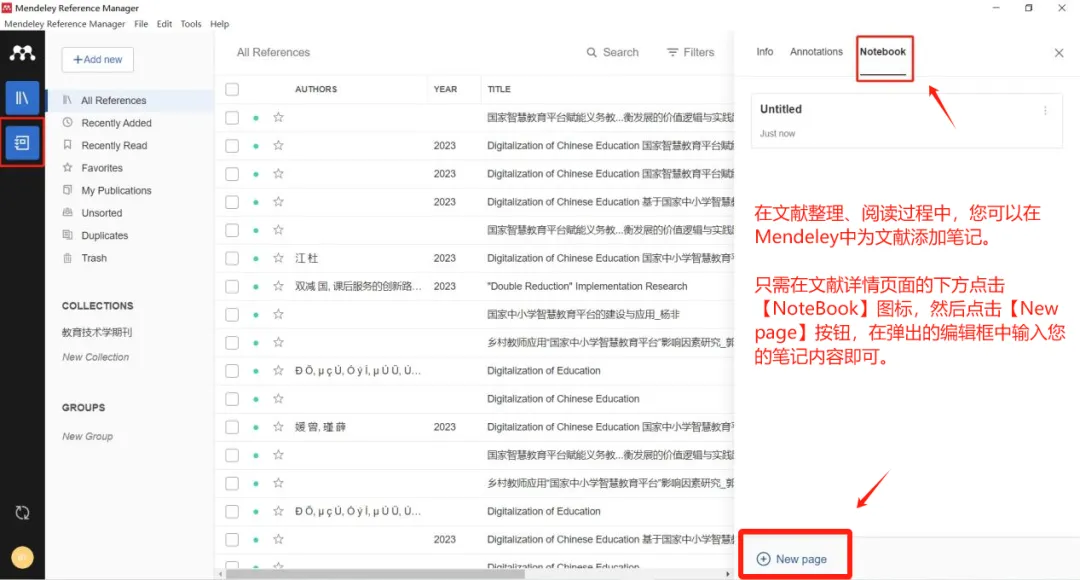
Task: Click the author cell 江 杜
Action: 307,258
